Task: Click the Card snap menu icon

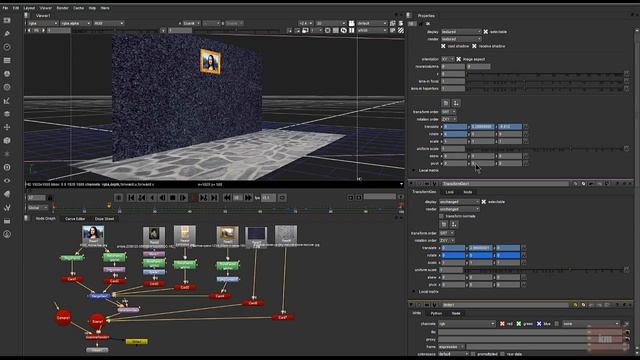Action: [456, 103]
